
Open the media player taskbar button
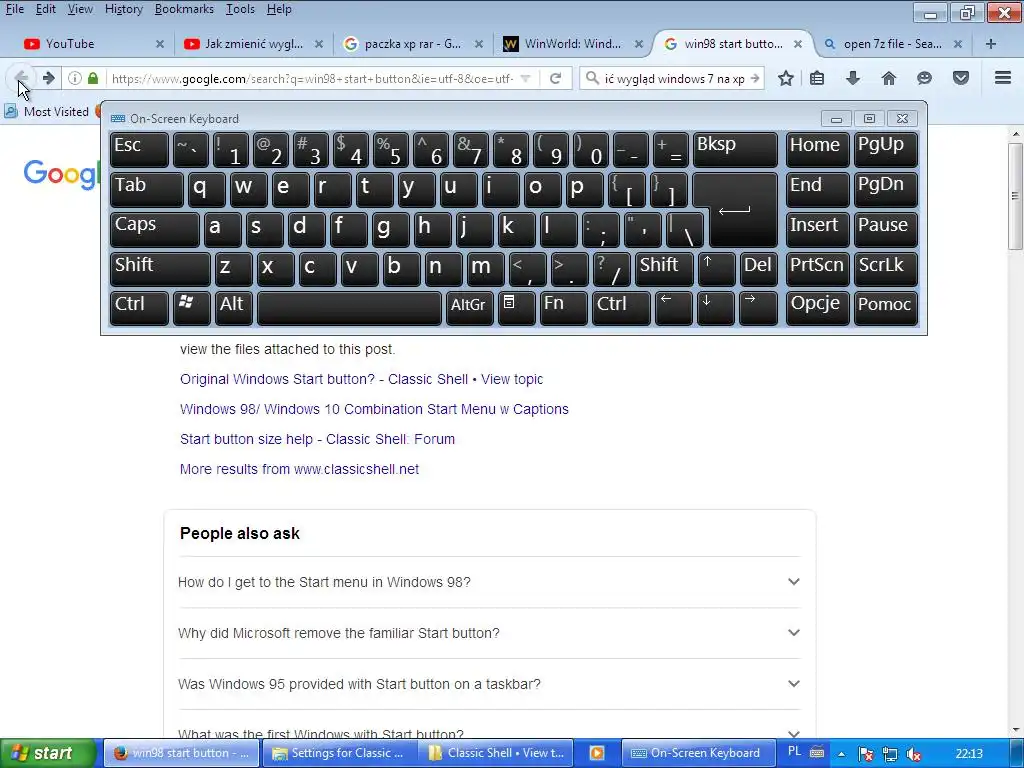point(597,753)
